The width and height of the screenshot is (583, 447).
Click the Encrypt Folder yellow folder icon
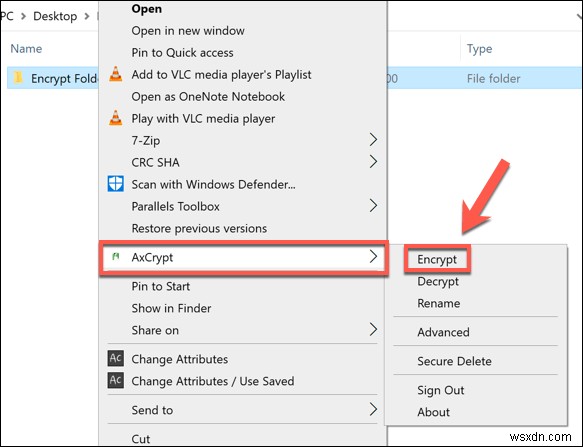coord(18,78)
